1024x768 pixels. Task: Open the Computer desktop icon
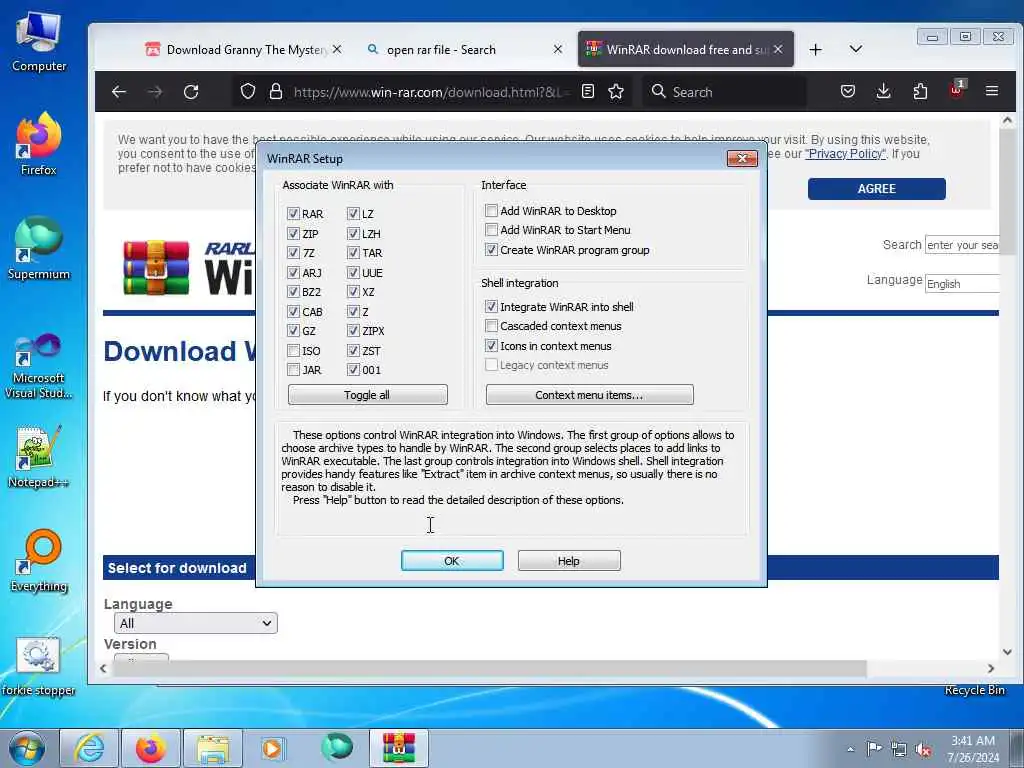(39, 41)
